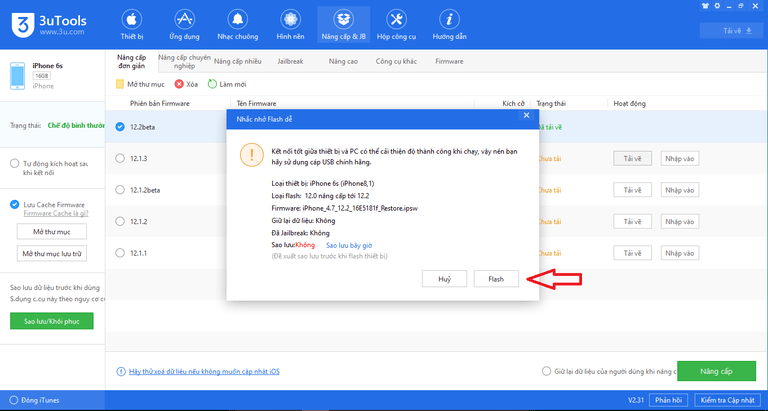The height and width of the screenshot is (411, 768).
Task: Select the 12.1.2beta firmware radio
Action: (x=120, y=190)
